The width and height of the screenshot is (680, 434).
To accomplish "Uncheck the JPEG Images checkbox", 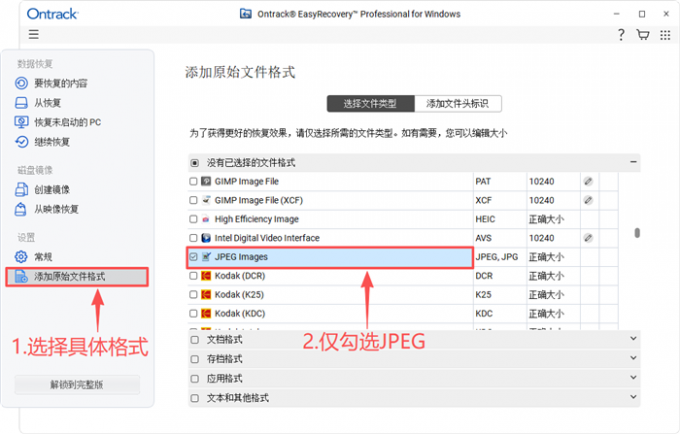I will [x=193, y=257].
